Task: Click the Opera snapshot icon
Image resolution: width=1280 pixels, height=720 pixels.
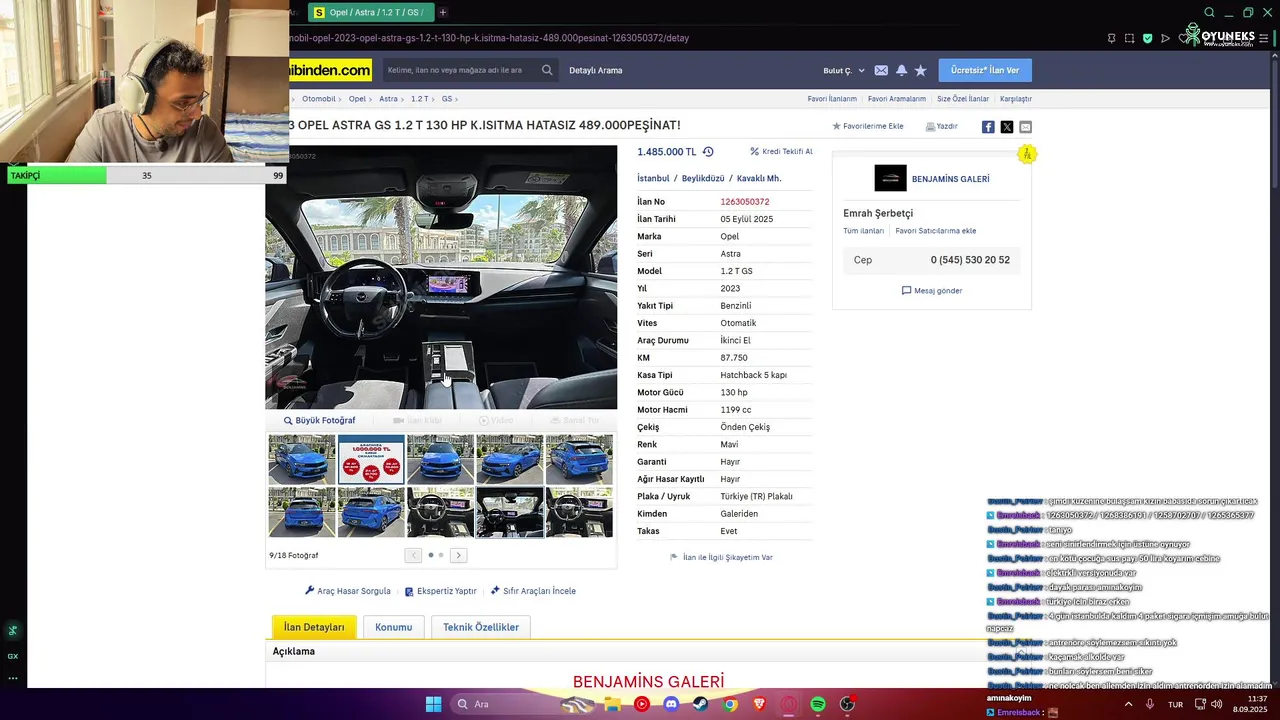Action: 1129,38
